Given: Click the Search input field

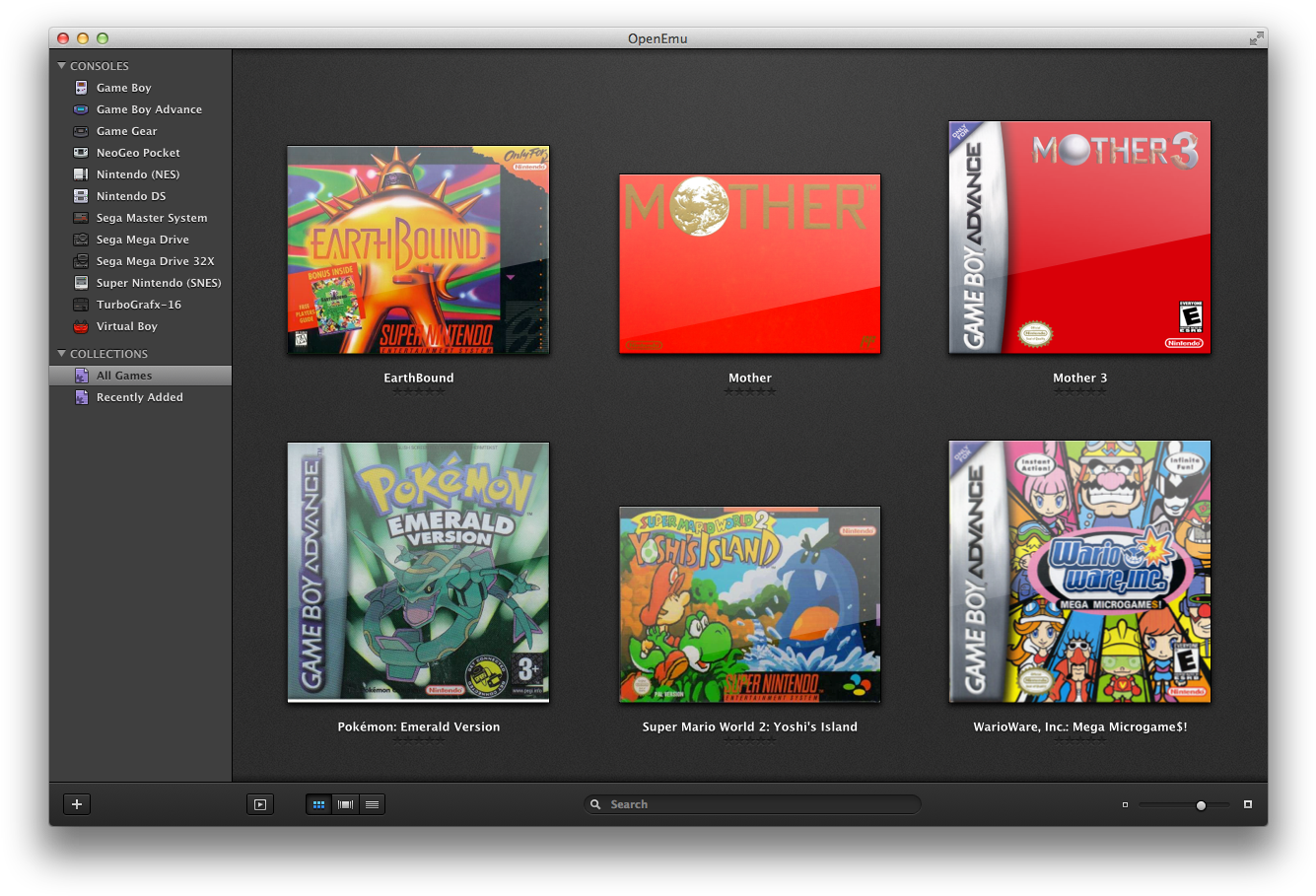Looking at the screenshot, I should [x=752, y=804].
